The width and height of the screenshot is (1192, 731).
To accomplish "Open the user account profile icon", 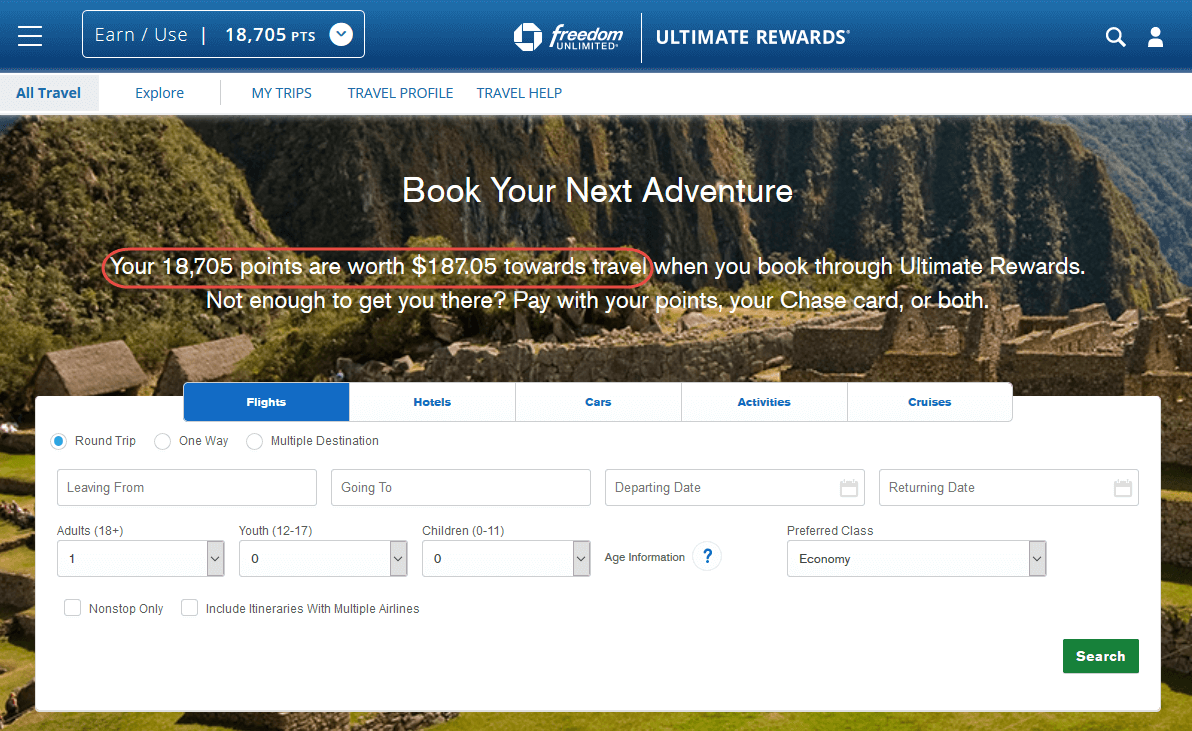I will pyautogui.click(x=1156, y=36).
